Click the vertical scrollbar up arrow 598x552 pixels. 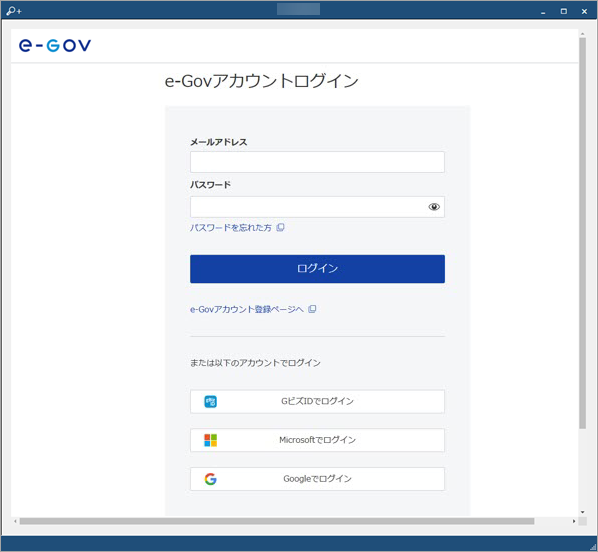click(582, 34)
